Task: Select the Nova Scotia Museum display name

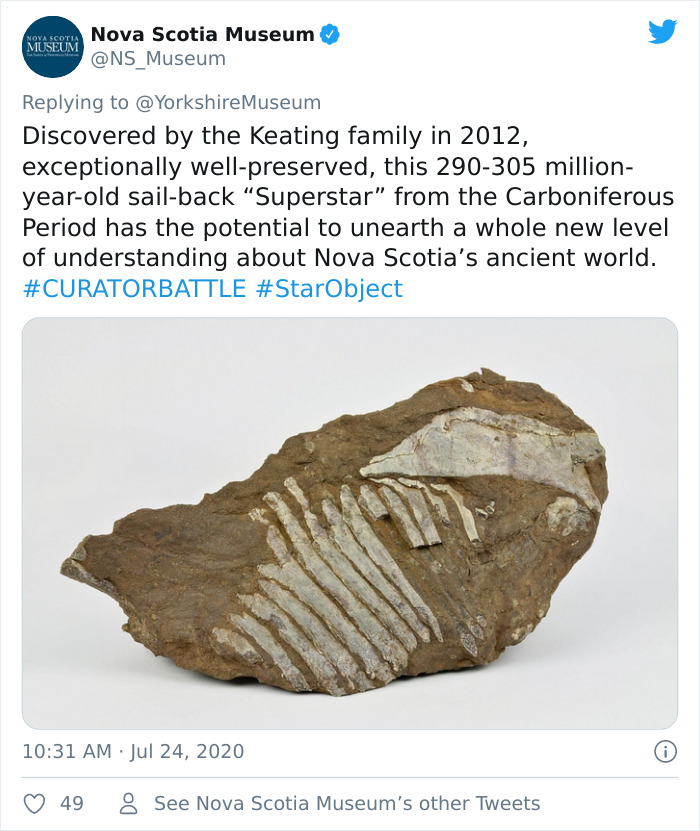Action: [201, 32]
